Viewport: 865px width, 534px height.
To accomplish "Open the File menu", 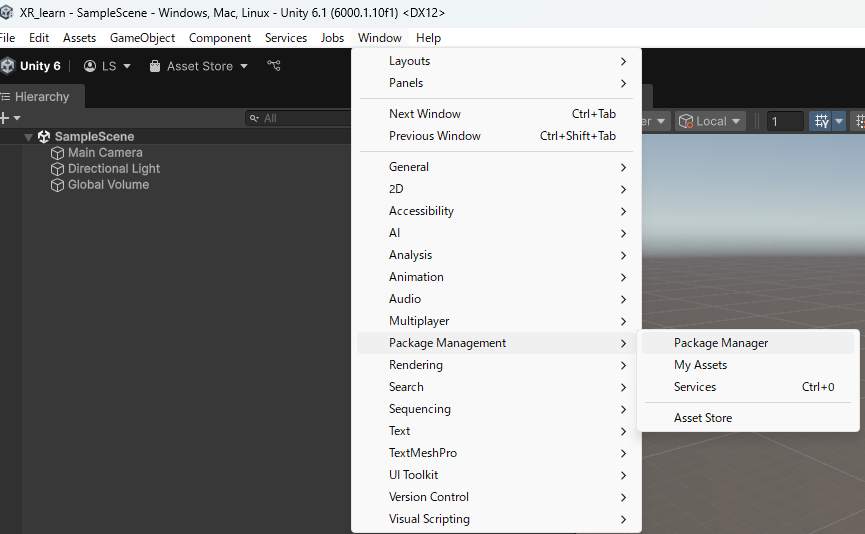I will point(7,38).
